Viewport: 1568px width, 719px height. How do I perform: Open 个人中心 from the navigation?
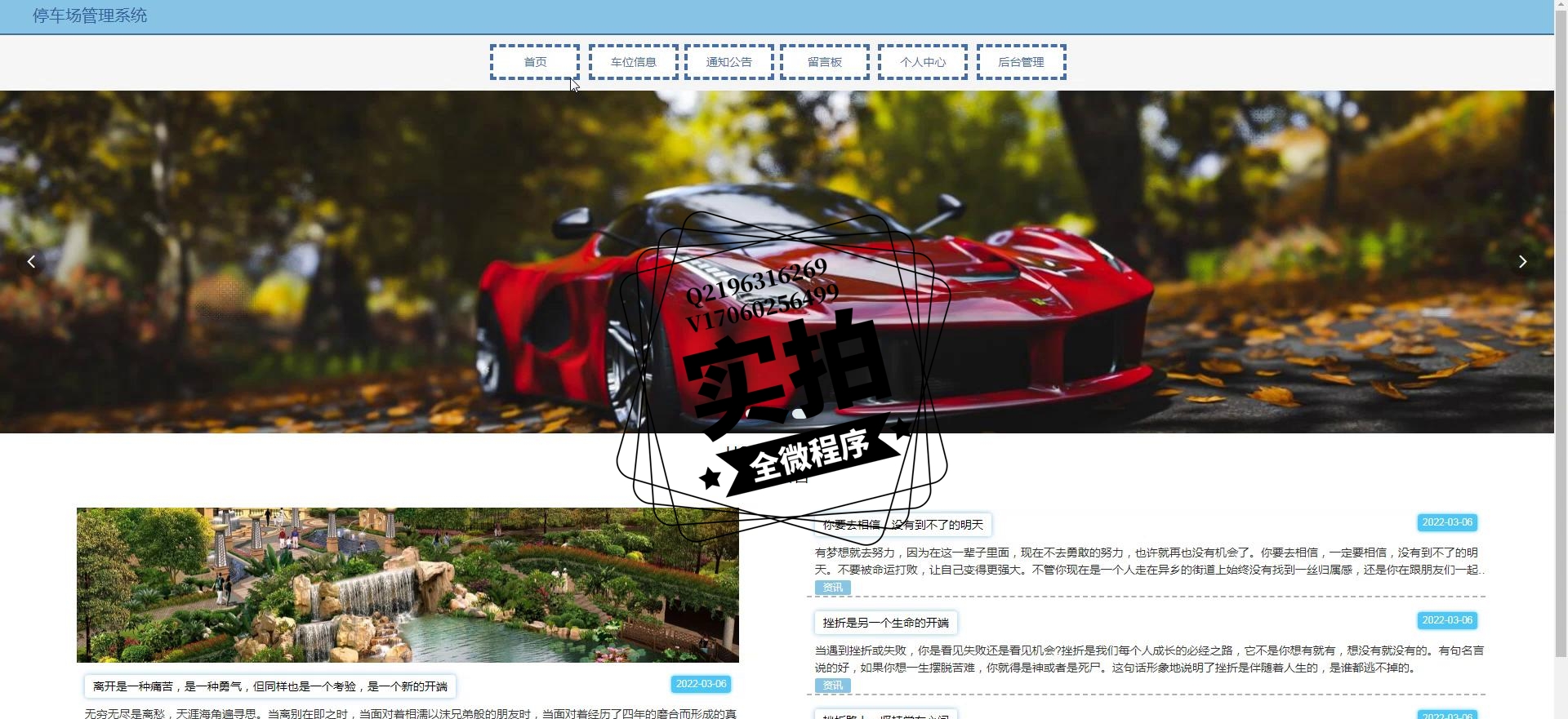click(x=923, y=62)
